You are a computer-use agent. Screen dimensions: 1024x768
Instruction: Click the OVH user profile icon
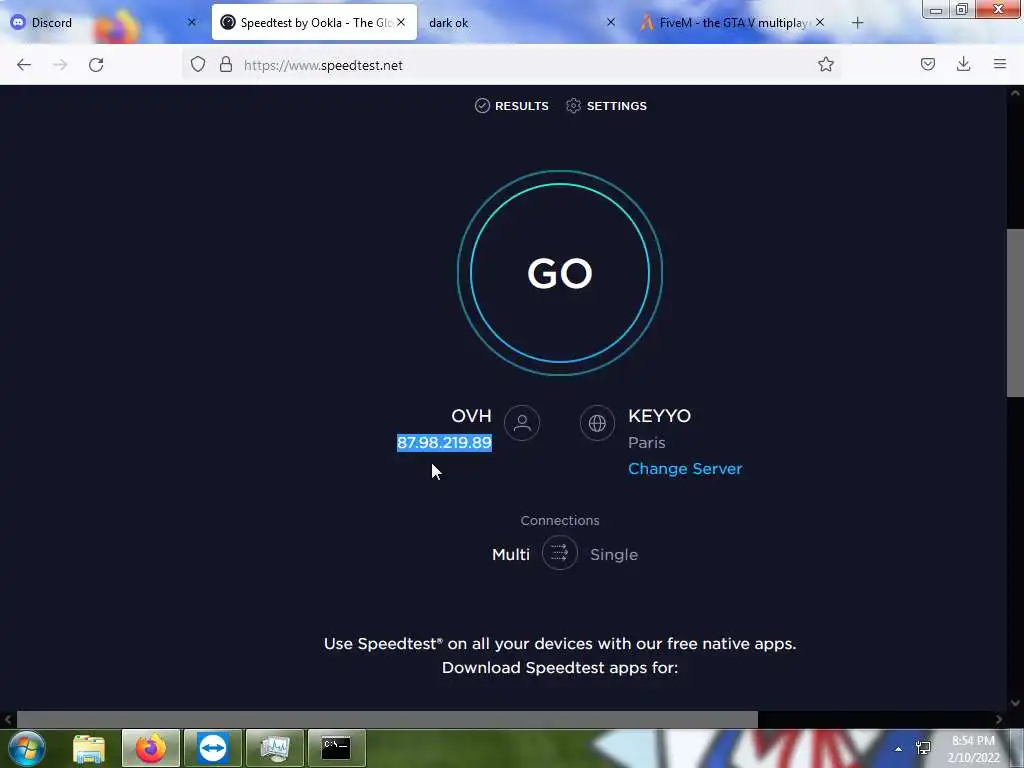[x=522, y=423]
